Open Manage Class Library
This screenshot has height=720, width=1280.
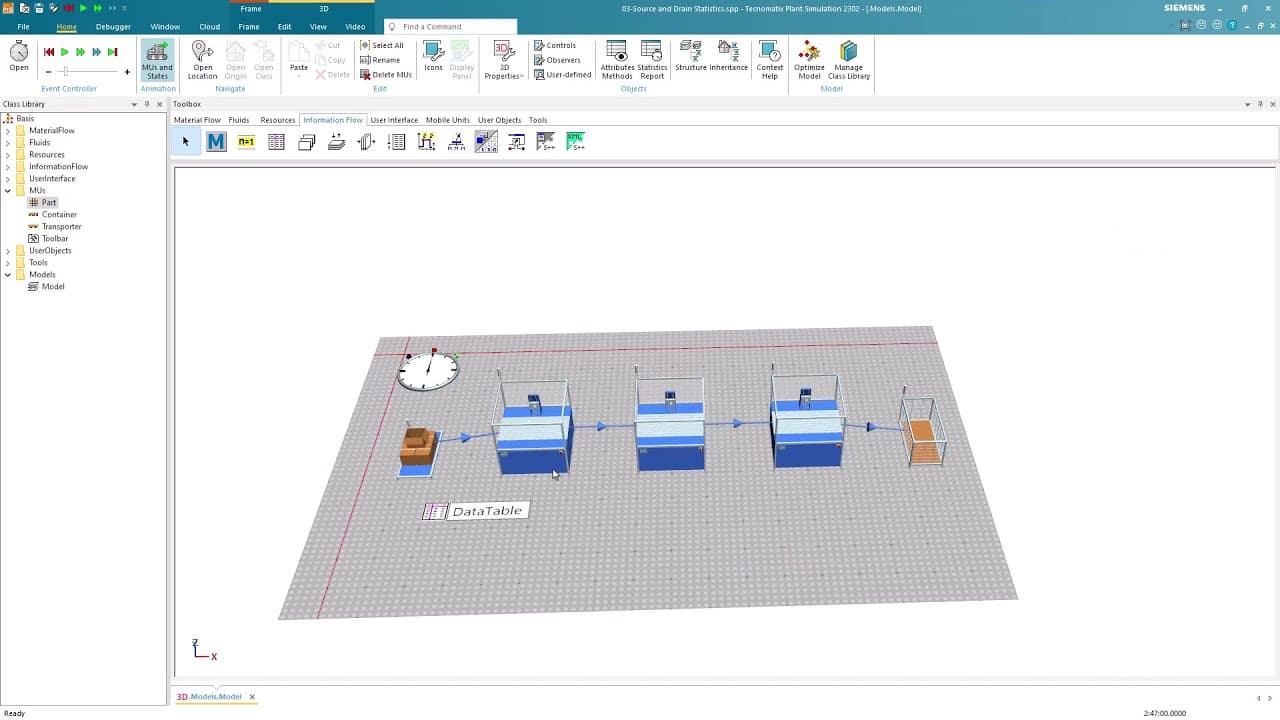coord(849,61)
